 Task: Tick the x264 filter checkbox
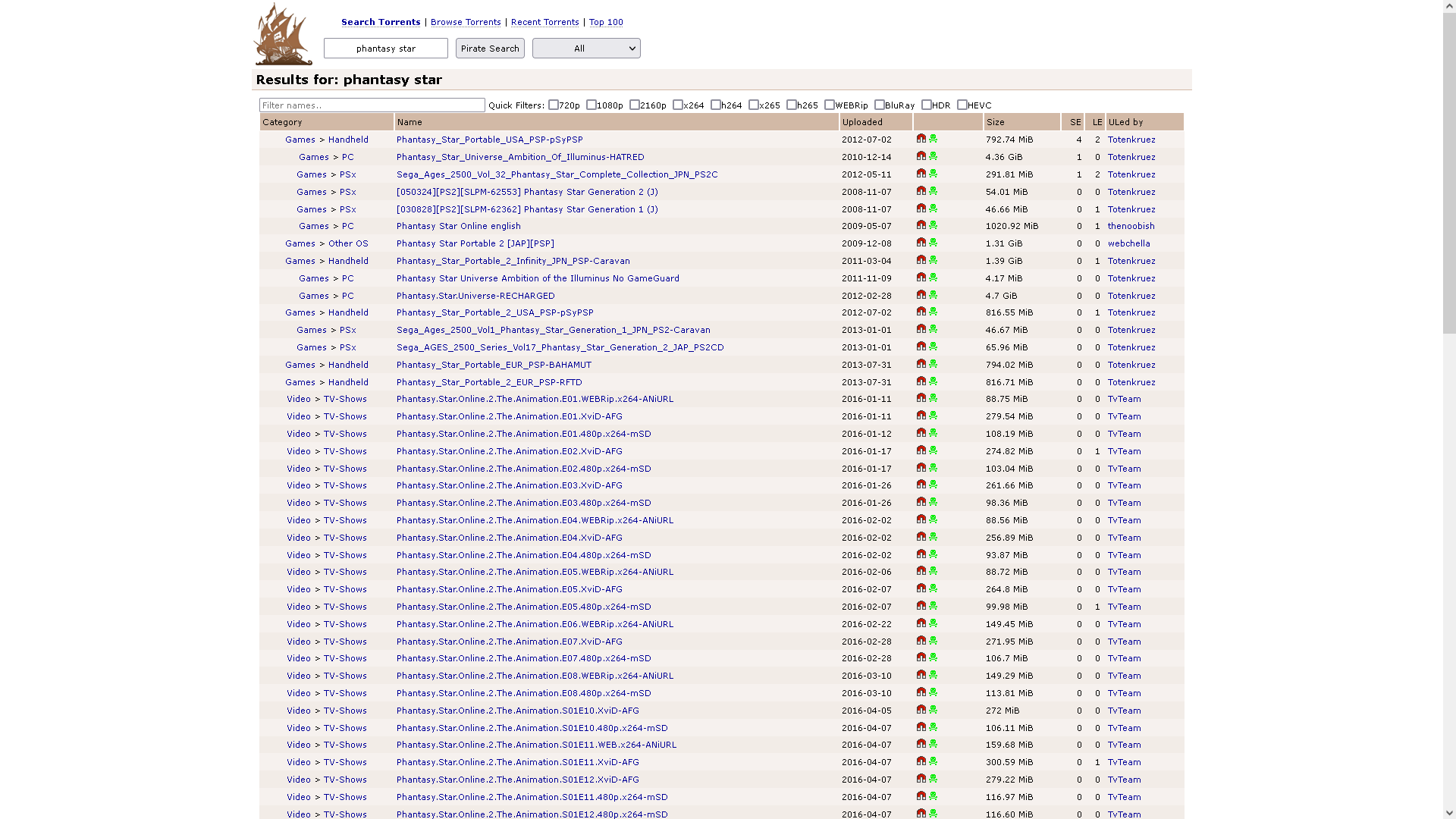(x=678, y=105)
